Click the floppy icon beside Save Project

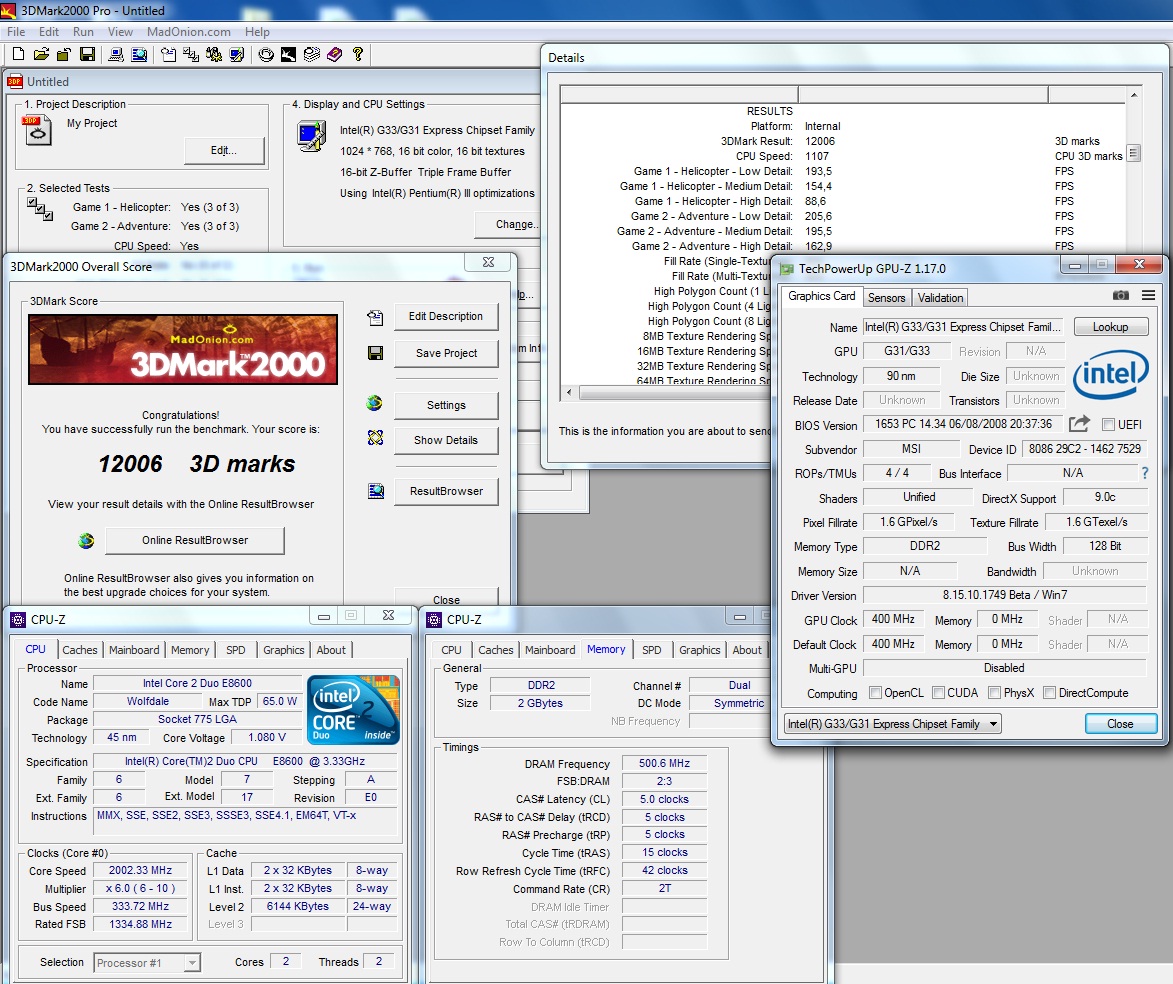coord(376,353)
